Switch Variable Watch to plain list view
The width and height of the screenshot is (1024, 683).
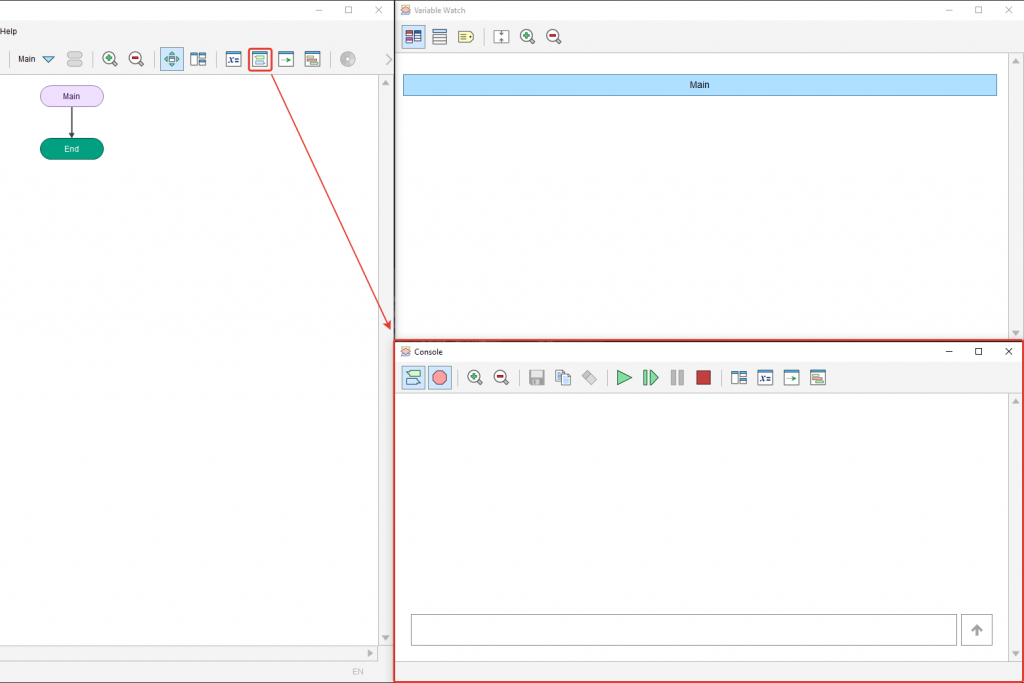440,37
